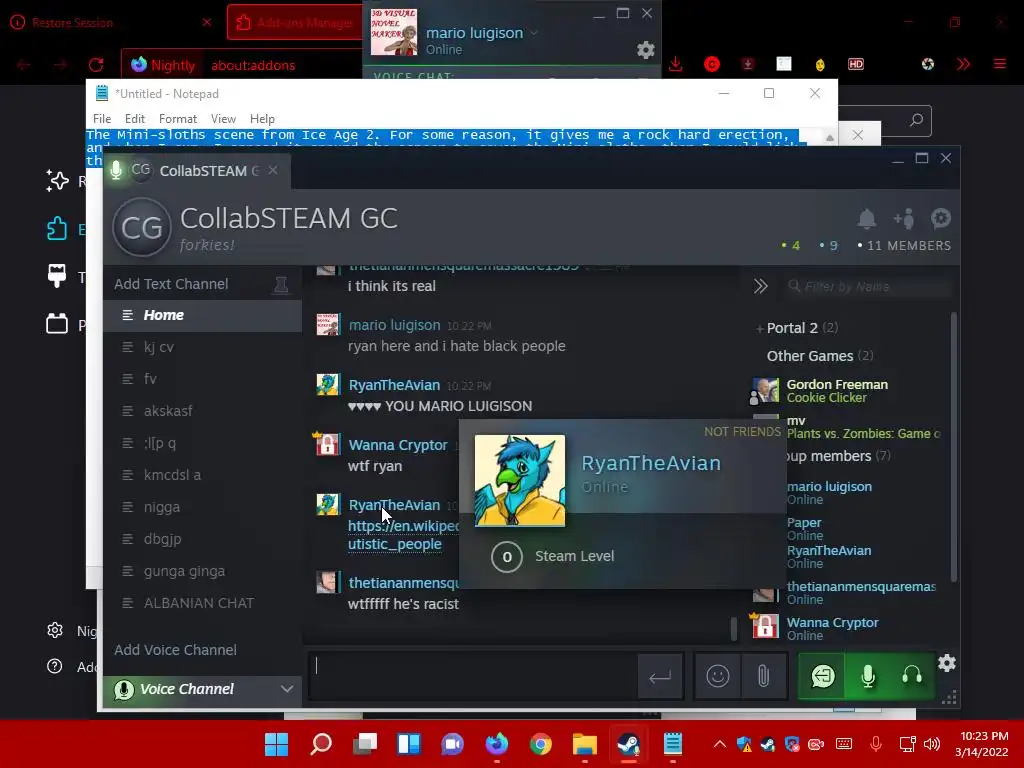Collapse the member list with double chevron
Screen dimensions: 1024x768
click(x=760, y=286)
